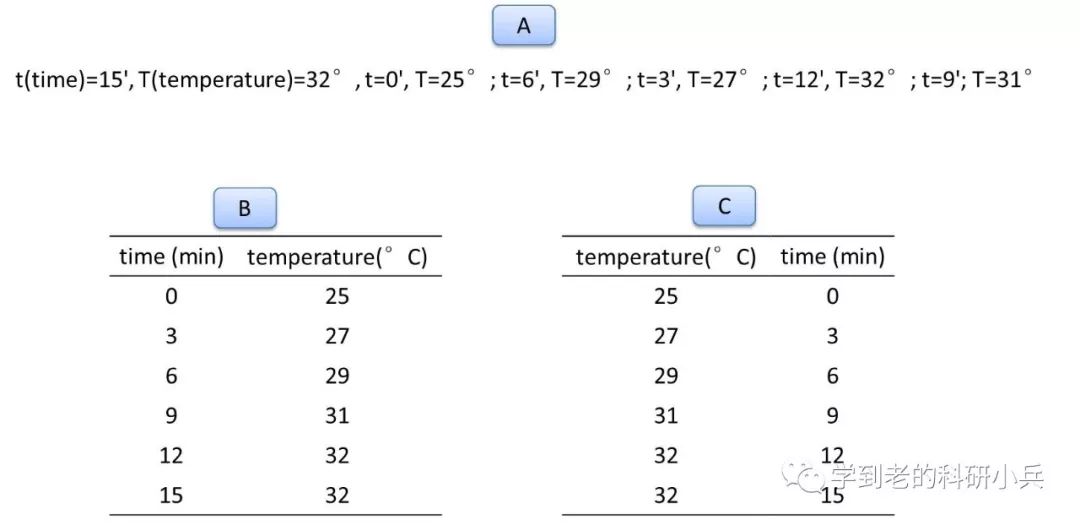This screenshot has height=525, width=1080.
Task: Click time value 9 in table B
Action: point(172,415)
